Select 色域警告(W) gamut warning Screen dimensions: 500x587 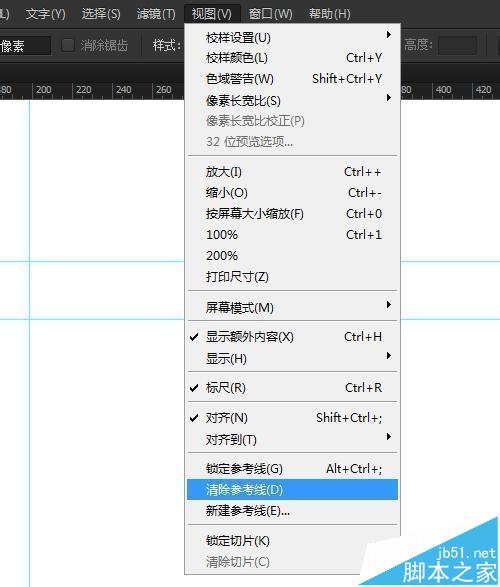(x=292, y=79)
